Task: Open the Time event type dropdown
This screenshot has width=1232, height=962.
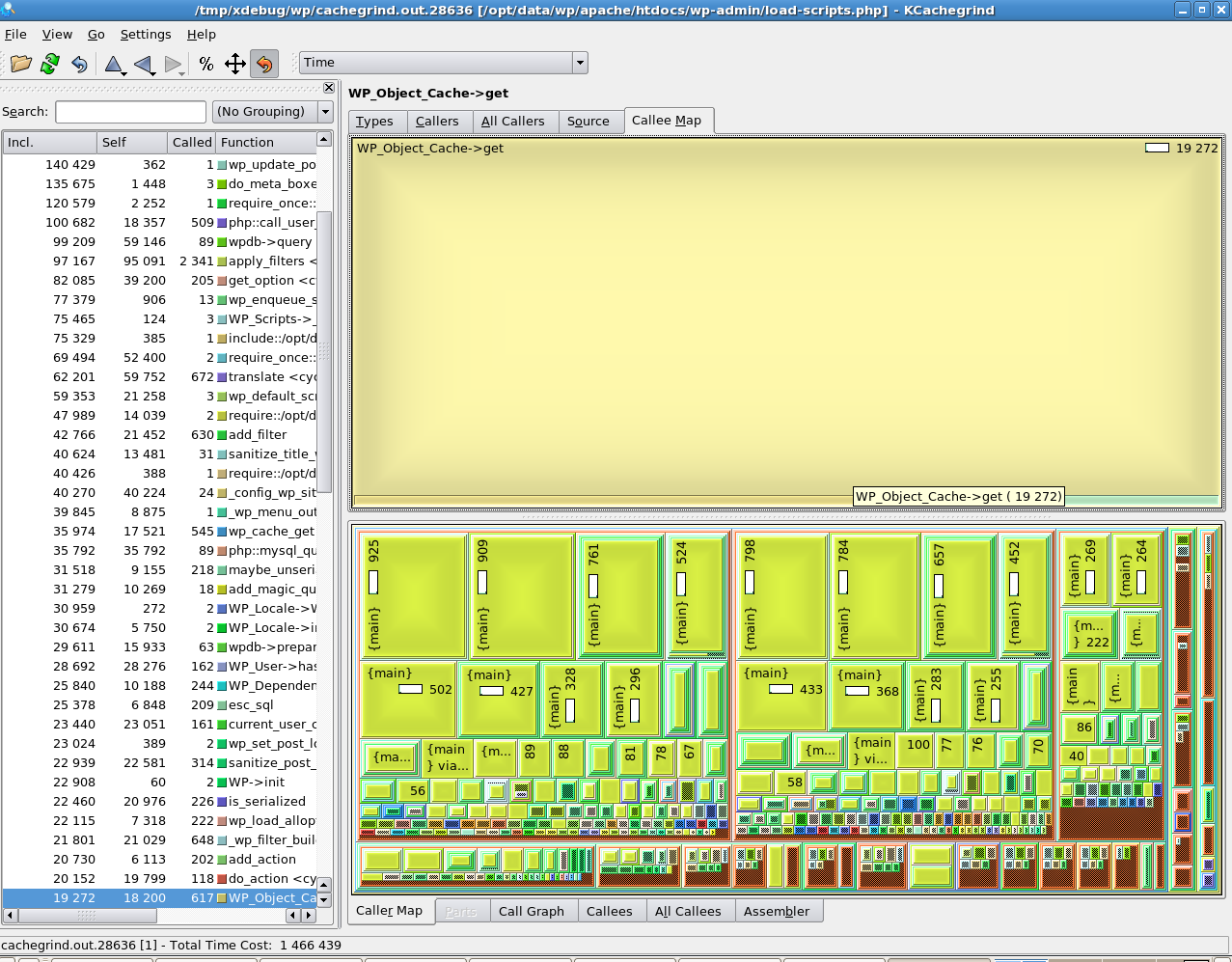Action: pos(444,63)
